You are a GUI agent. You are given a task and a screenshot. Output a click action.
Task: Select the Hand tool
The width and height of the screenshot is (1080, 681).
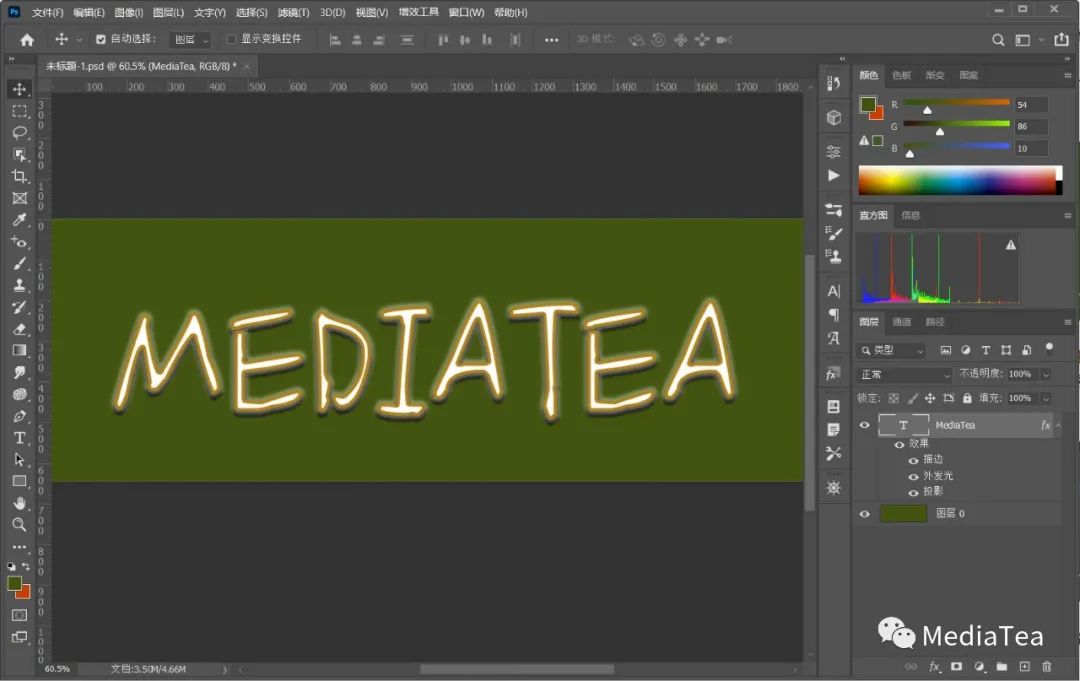[x=19, y=503]
